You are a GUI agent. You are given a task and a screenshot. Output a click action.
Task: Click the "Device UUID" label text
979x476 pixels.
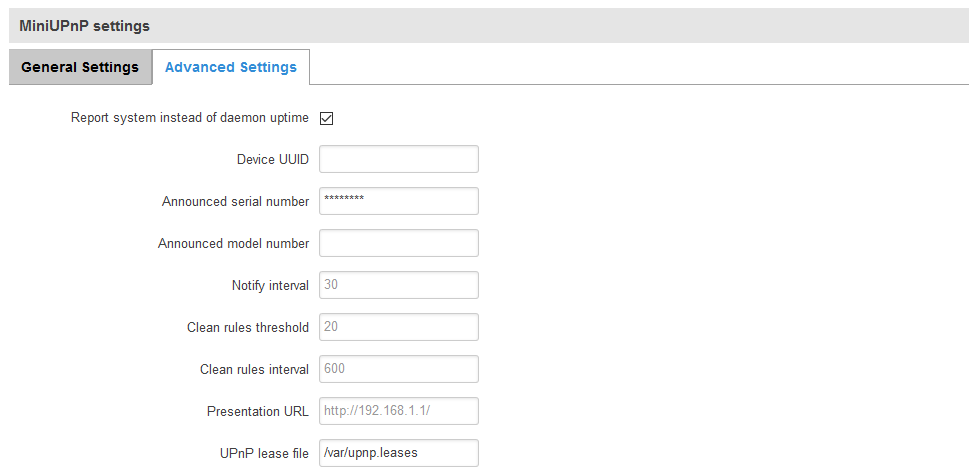tap(273, 160)
